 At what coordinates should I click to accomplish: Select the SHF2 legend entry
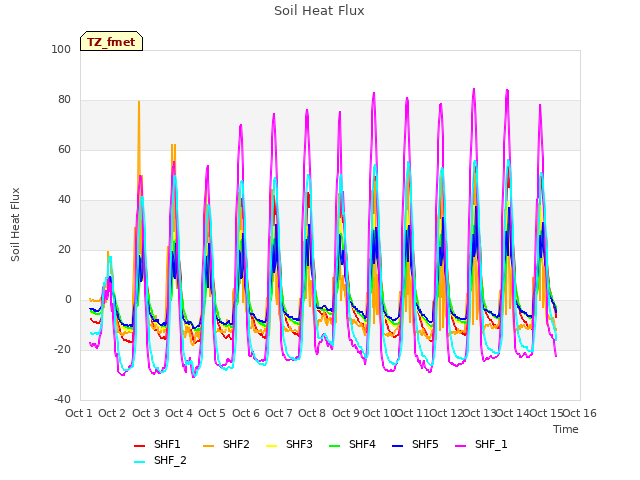point(226,444)
